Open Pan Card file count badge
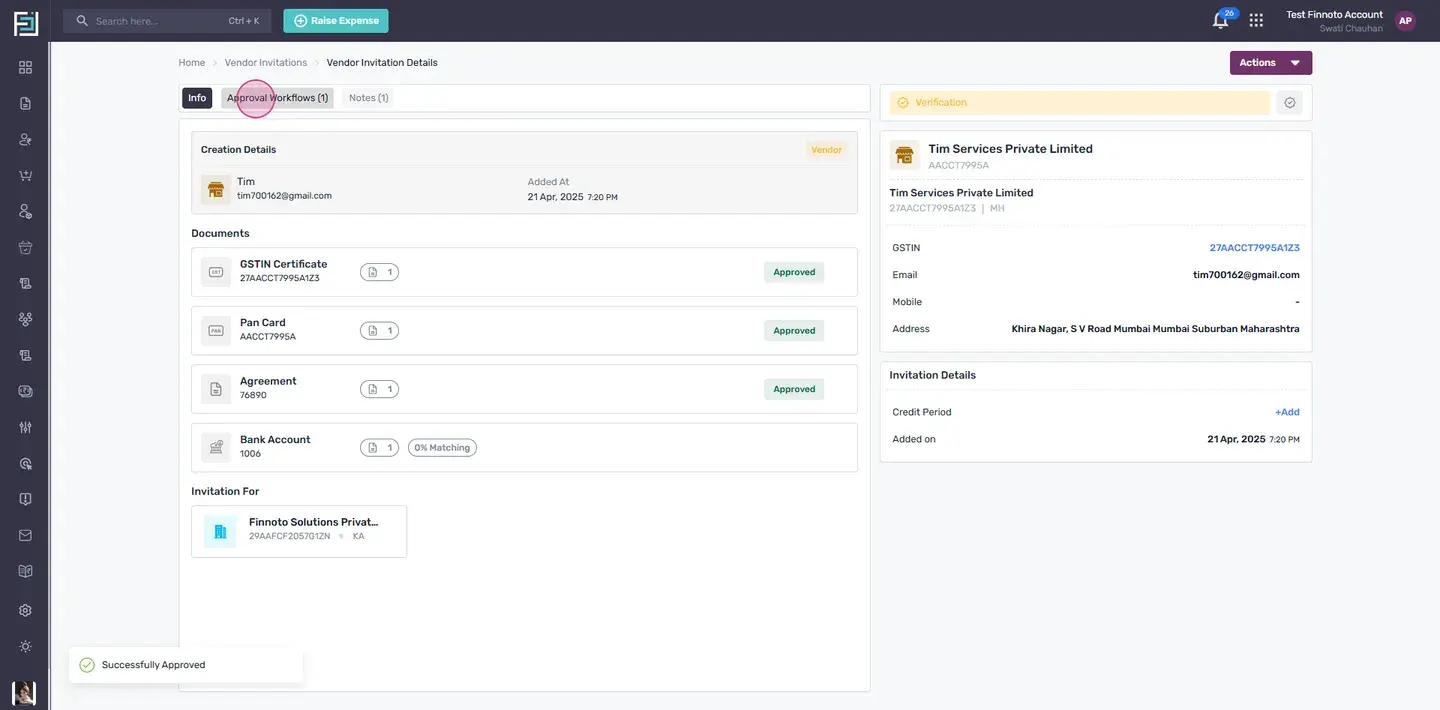Viewport: 1440px width, 710px height. pyautogui.click(x=379, y=331)
